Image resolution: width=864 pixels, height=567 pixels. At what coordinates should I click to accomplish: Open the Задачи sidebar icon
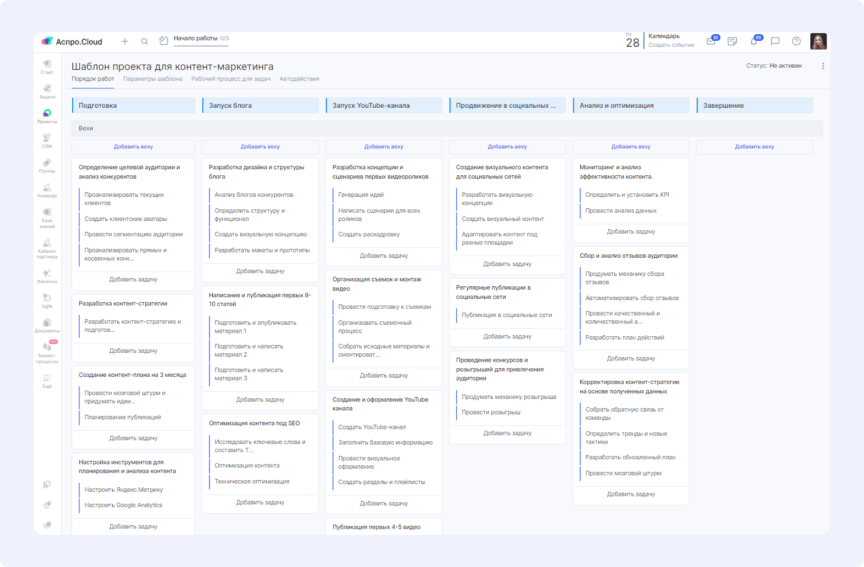(47, 91)
